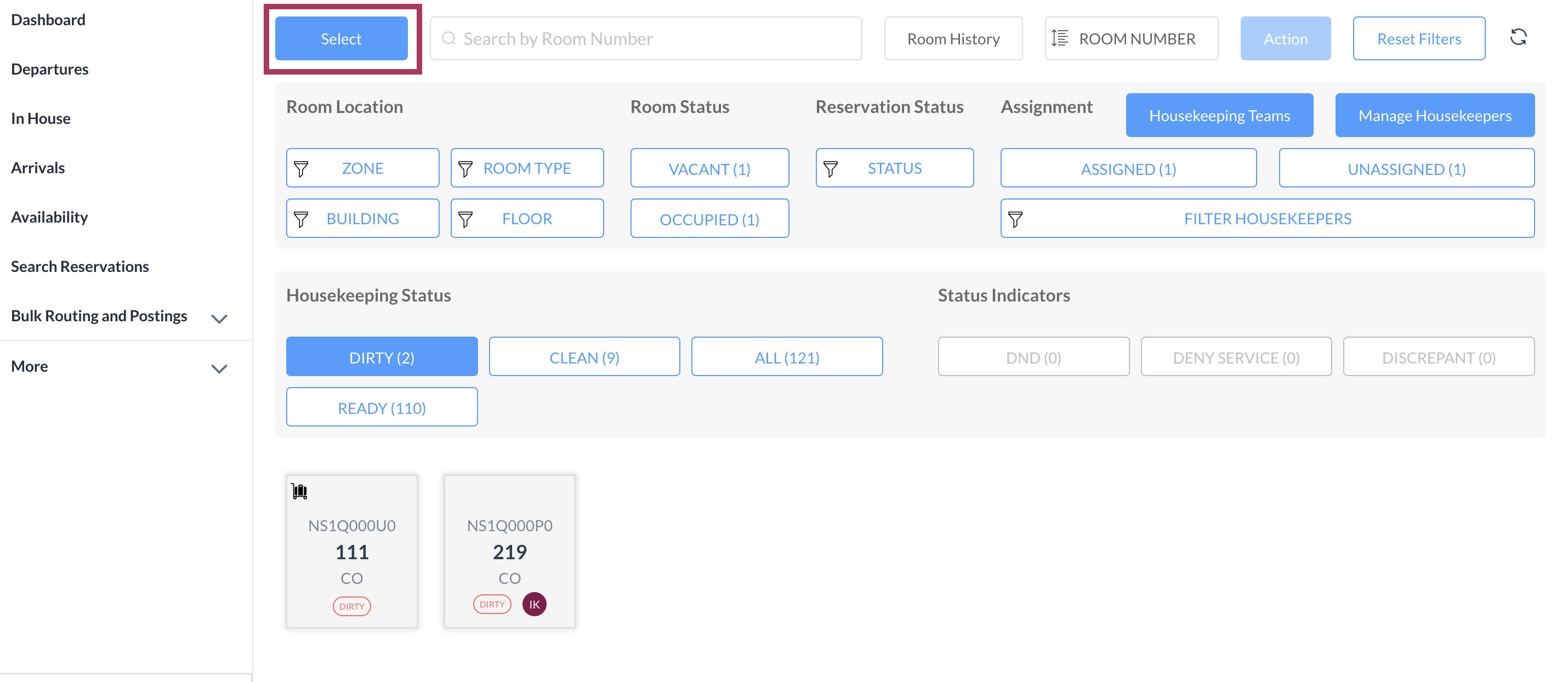Click the refresh icon at top right

click(x=1518, y=38)
